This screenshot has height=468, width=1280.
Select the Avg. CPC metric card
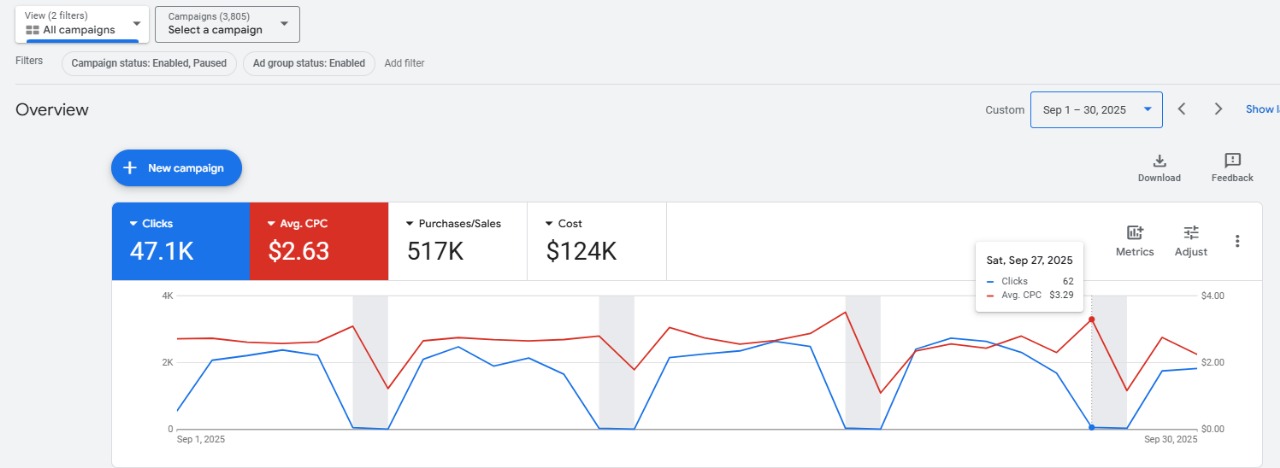pyautogui.click(x=318, y=241)
